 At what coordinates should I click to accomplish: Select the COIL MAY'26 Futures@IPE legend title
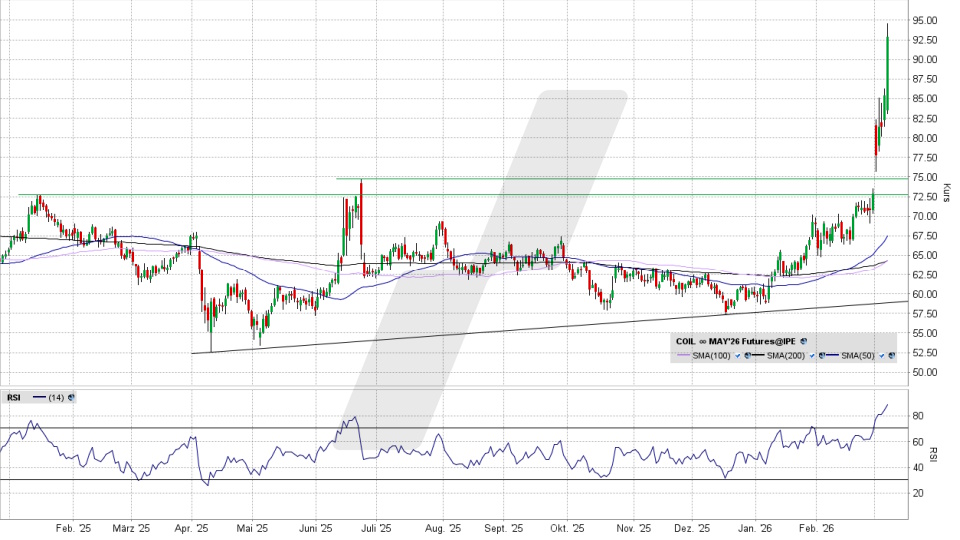[x=735, y=342]
